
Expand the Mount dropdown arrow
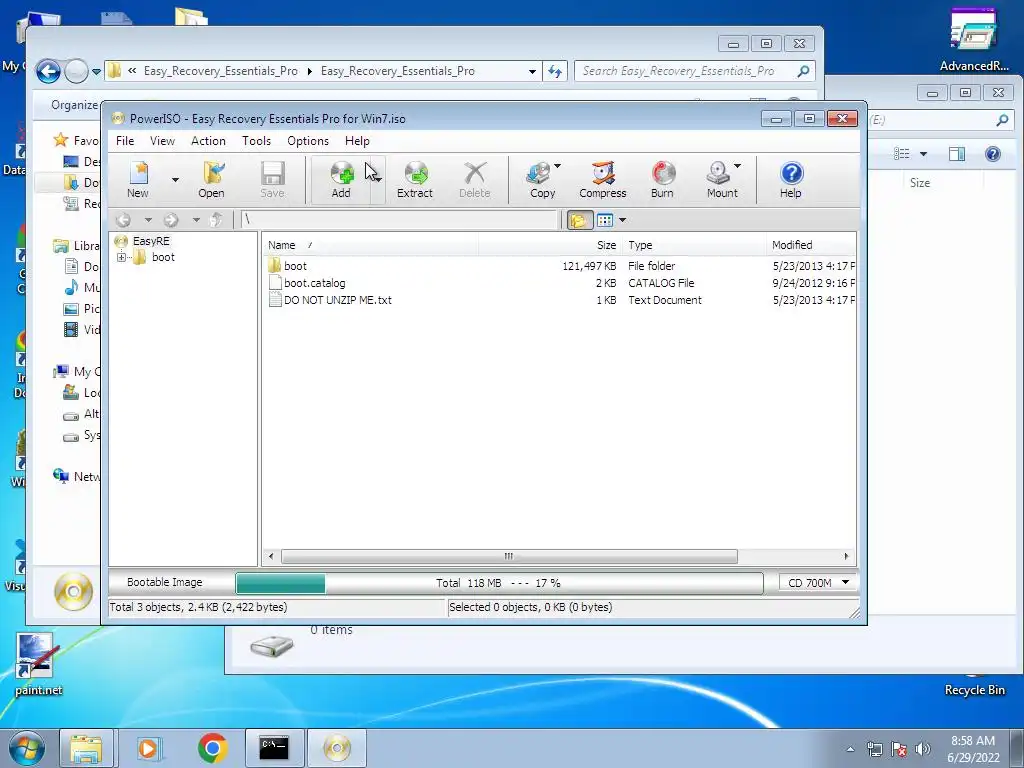coord(737,166)
